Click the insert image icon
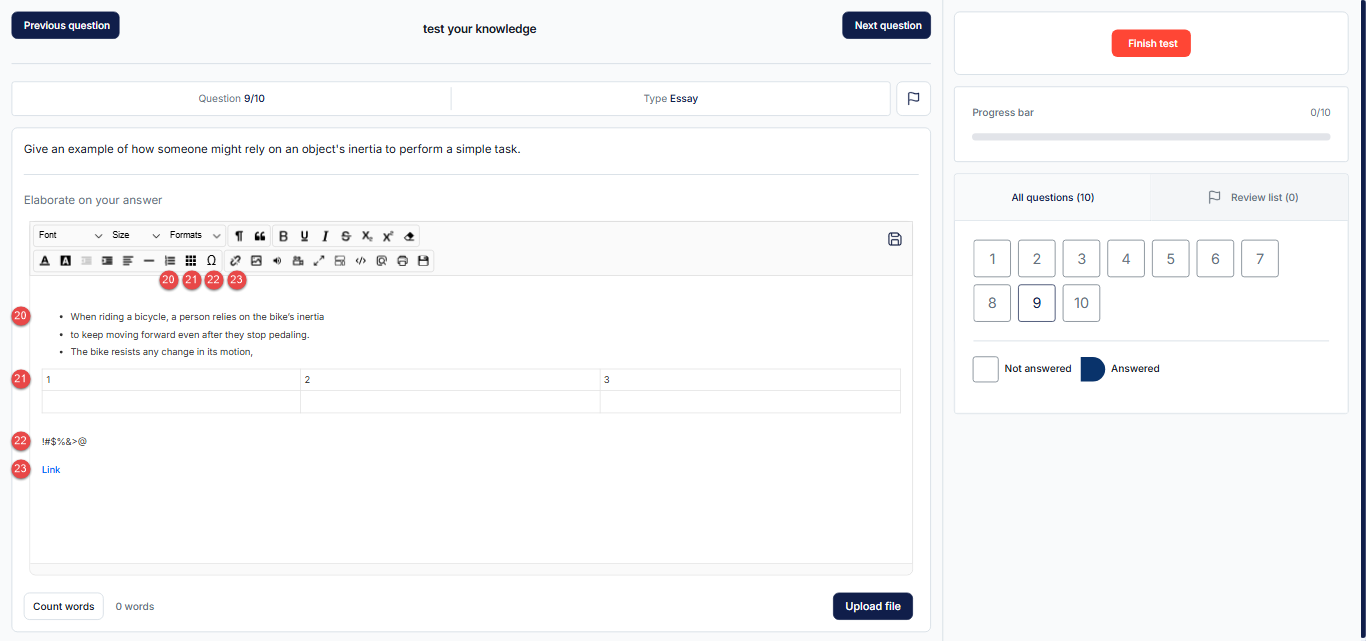 256,260
